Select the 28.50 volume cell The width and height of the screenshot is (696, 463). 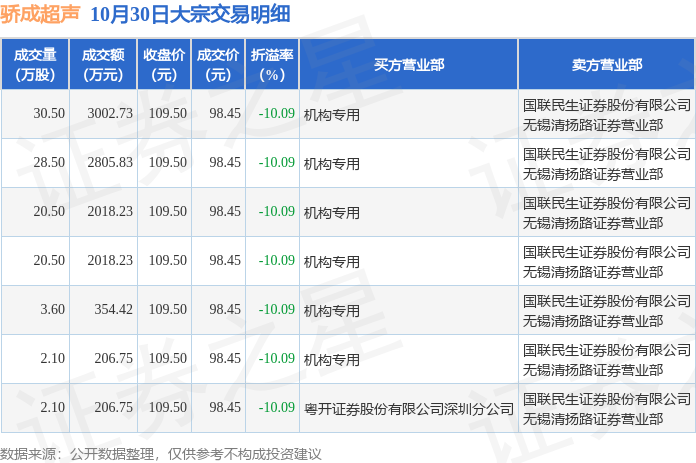tap(49, 163)
